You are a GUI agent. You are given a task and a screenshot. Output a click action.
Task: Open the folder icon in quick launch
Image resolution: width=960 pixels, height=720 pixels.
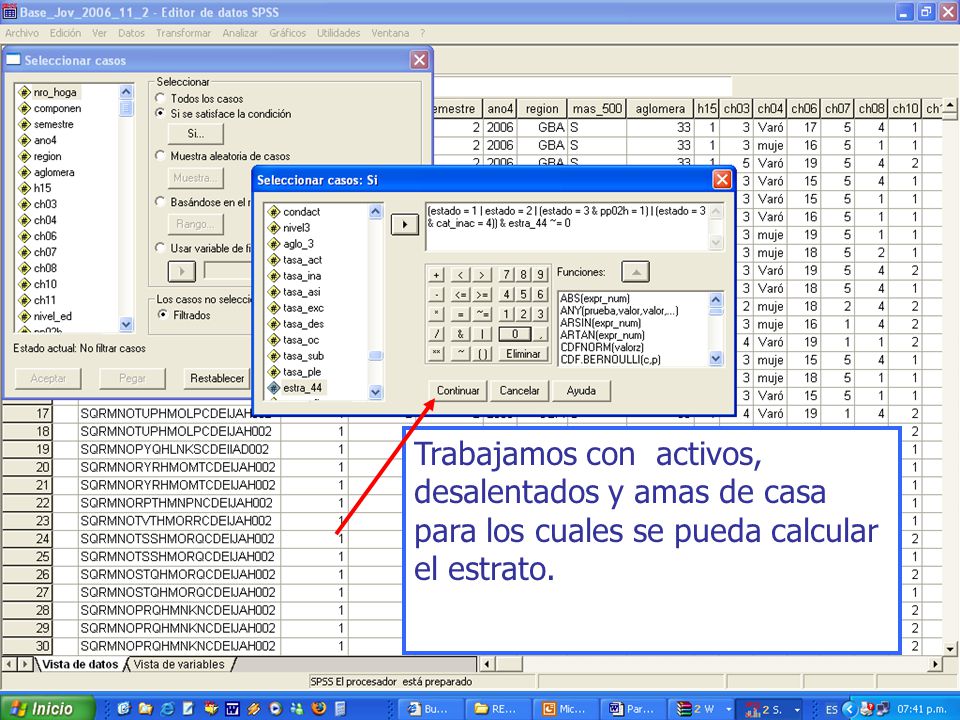[145, 708]
